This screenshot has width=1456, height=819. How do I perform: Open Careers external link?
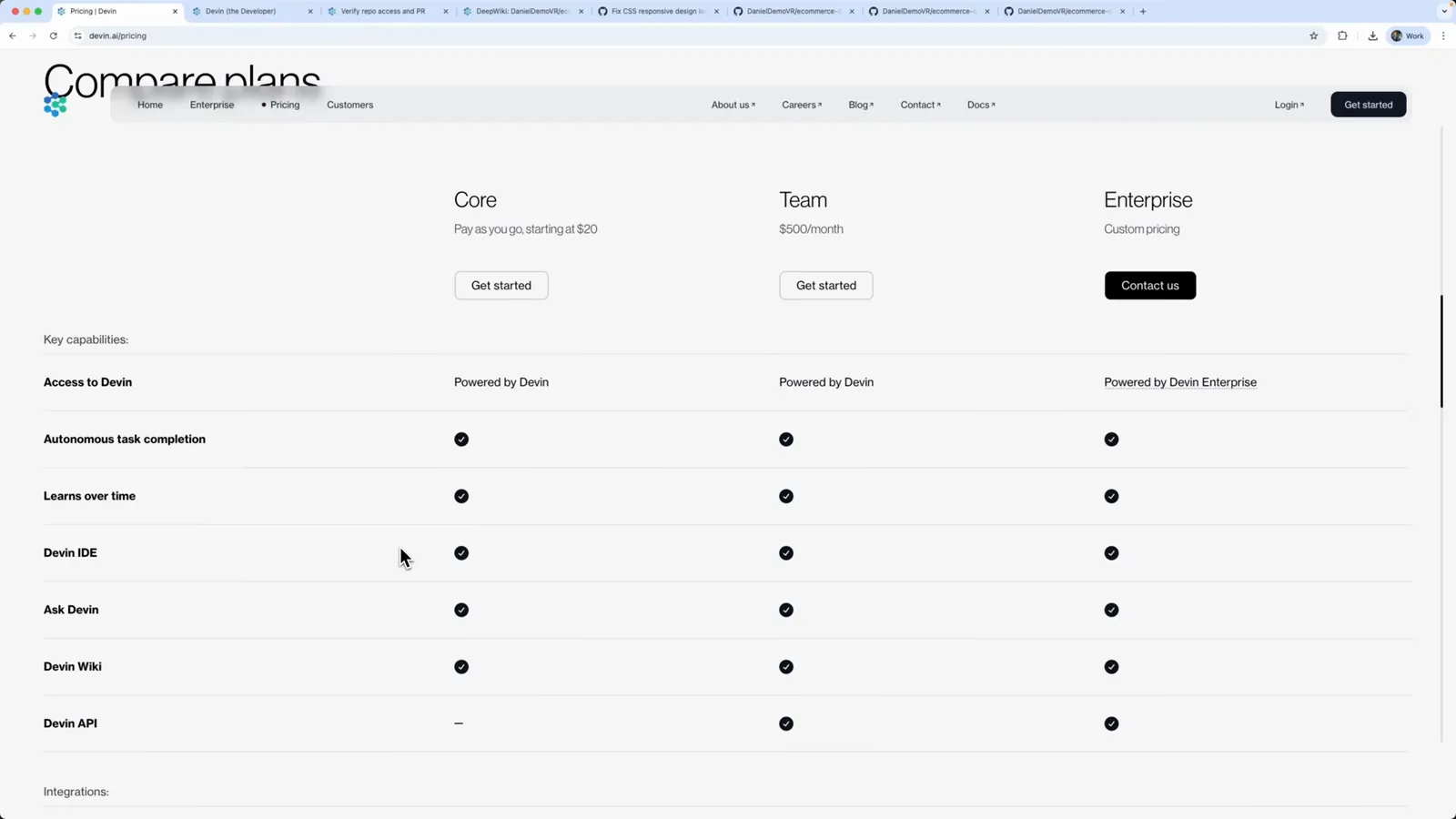802,105
